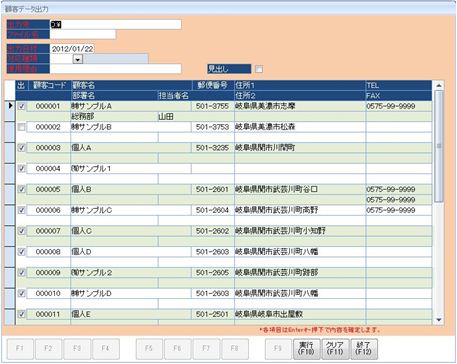Click the F8 function button
Viewport: 457px width, 364px height.
coord(235,349)
